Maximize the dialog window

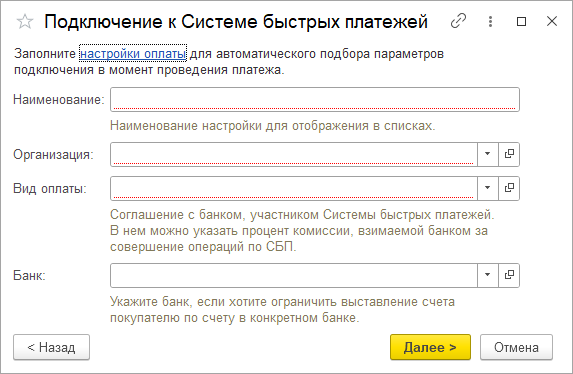tap(521, 21)
